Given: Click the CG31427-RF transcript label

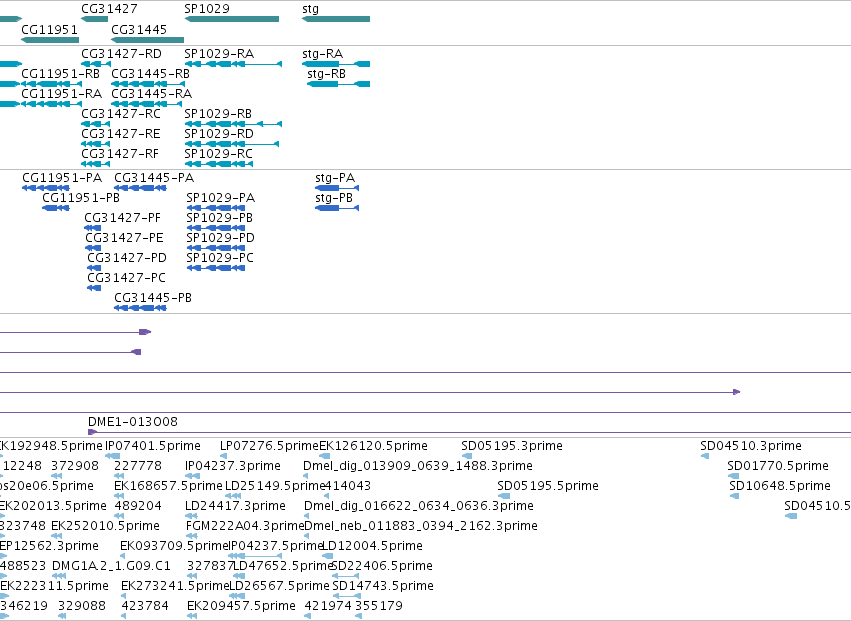Looking at the screenshot, I should click(120, 154).
